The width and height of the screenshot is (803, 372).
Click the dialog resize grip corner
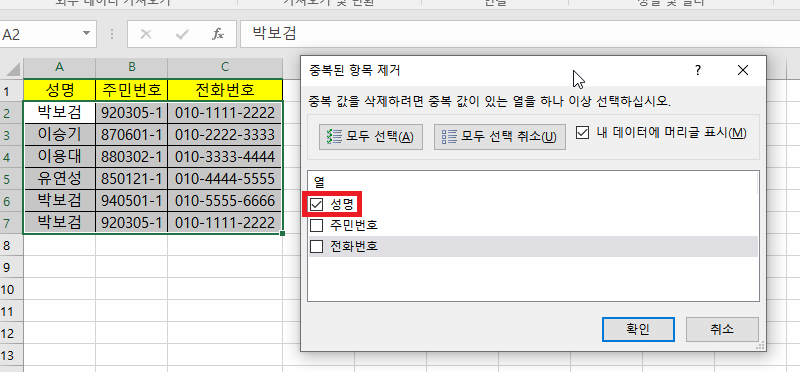[x=760, y=346]
